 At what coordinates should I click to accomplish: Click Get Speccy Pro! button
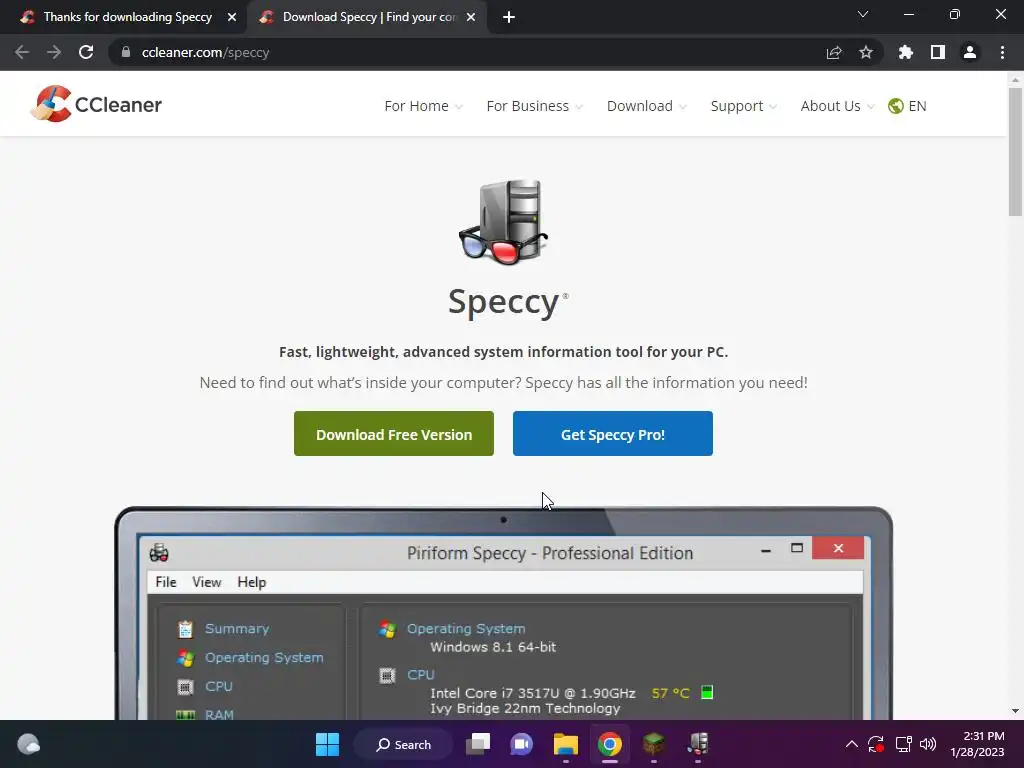click(613, 434)
